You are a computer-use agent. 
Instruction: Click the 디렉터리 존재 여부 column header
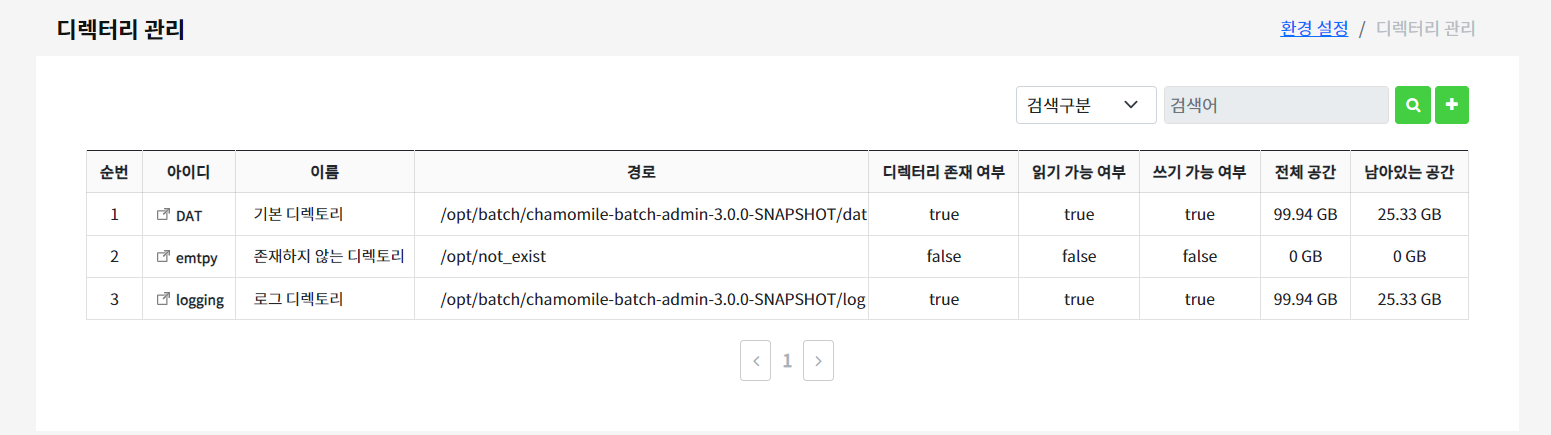[943, 172]
